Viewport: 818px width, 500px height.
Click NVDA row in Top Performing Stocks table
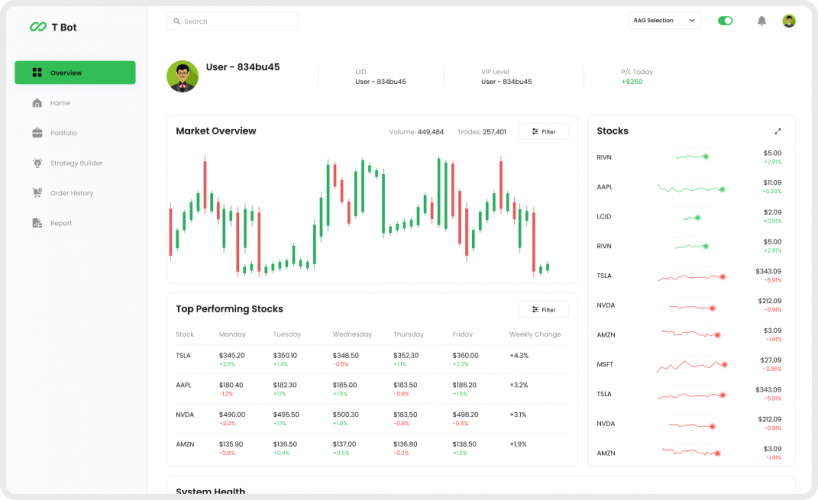click(372, 419)
